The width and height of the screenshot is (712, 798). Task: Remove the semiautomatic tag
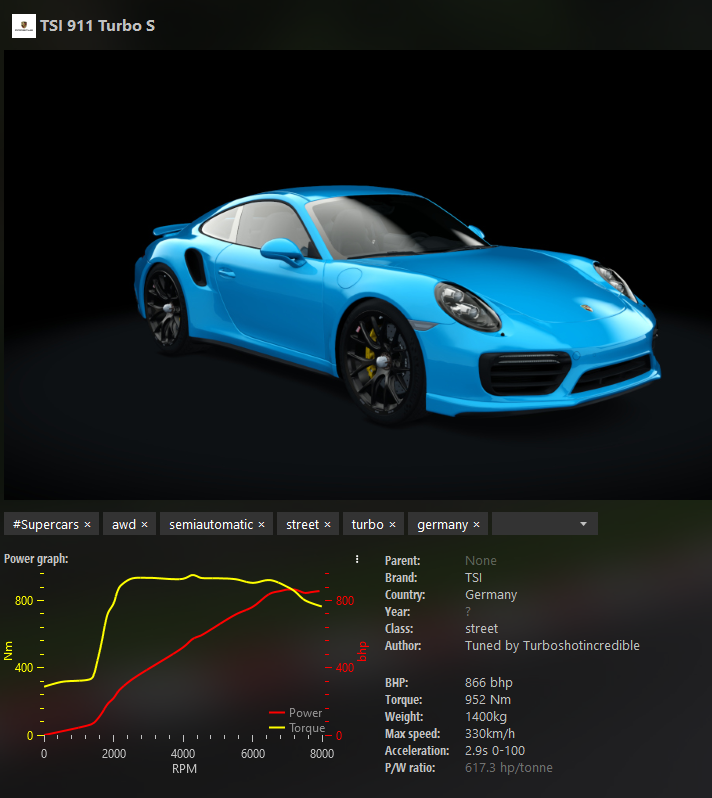point(262,525)
